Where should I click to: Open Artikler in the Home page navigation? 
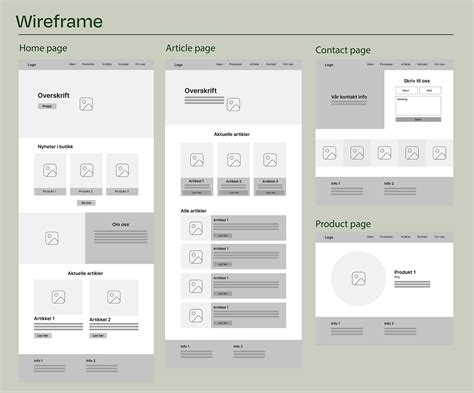[107, 64]
